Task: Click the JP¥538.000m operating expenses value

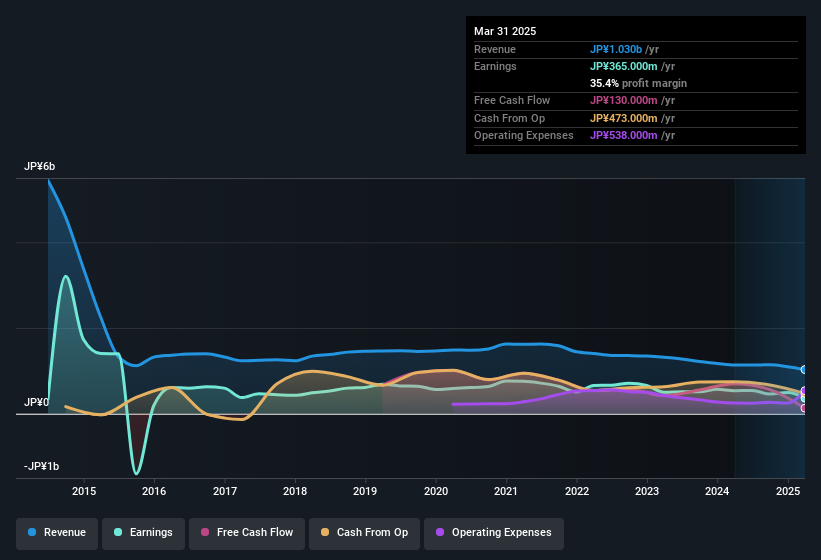Action: (x=624, y=136)
